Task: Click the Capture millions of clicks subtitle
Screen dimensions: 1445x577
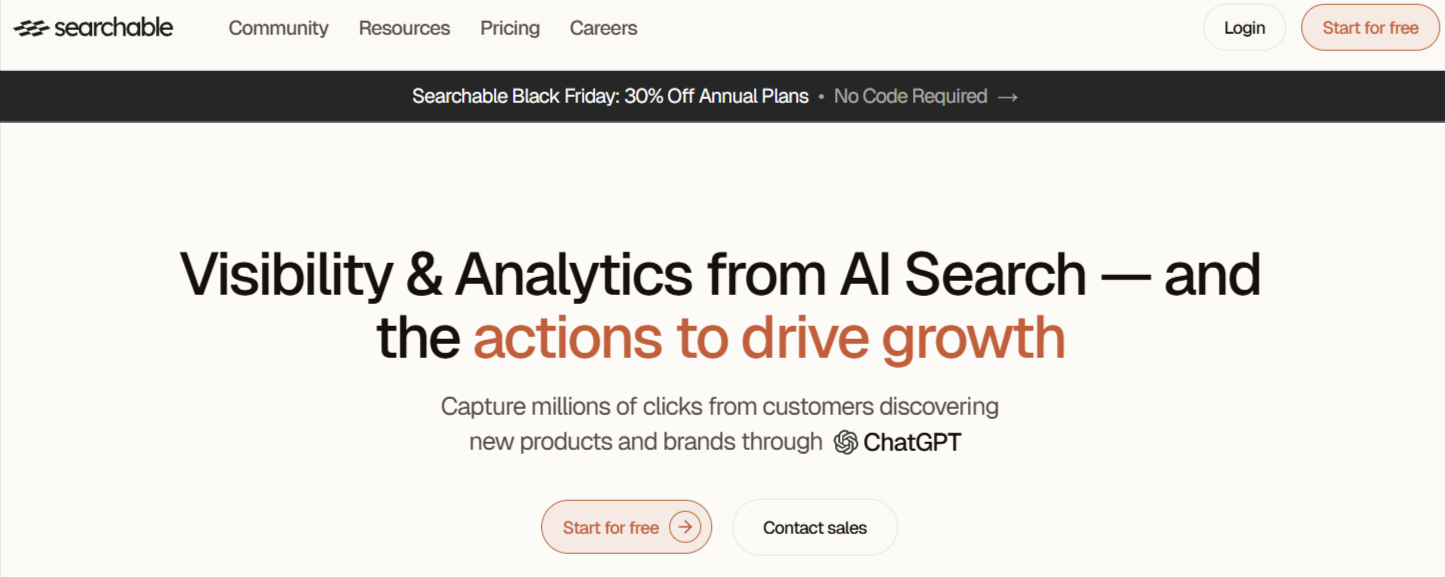Action: 719,406
